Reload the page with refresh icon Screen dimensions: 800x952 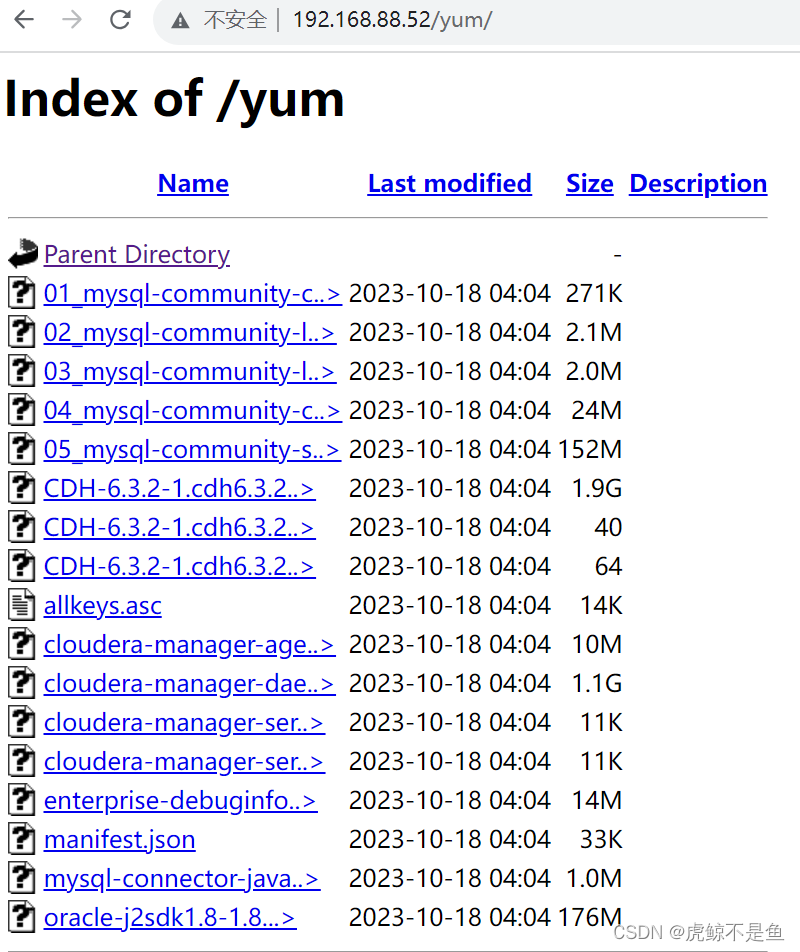[x=120, y=20]
